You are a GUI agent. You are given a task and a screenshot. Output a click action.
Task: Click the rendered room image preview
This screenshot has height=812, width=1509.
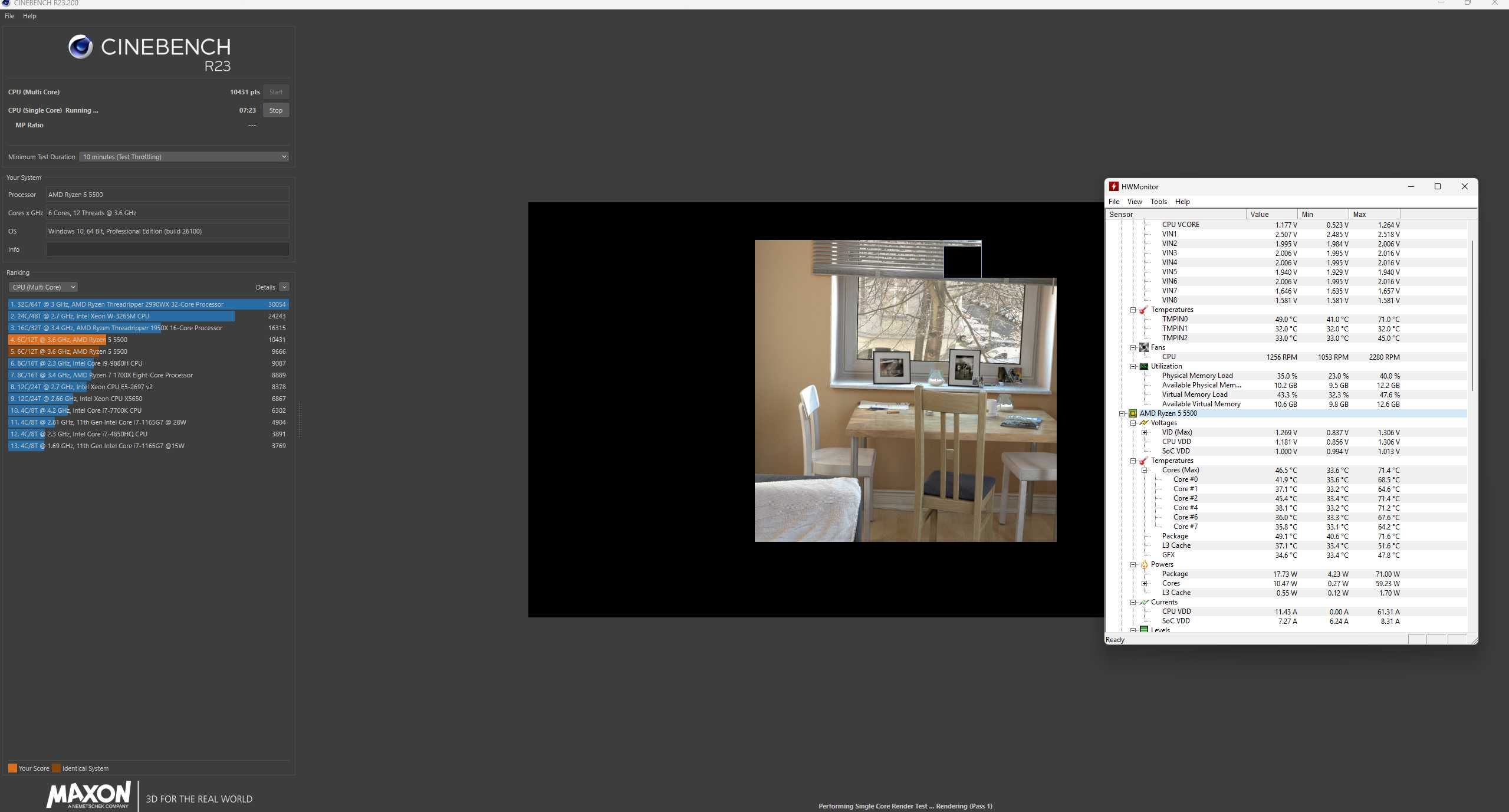tap(905, 391)
